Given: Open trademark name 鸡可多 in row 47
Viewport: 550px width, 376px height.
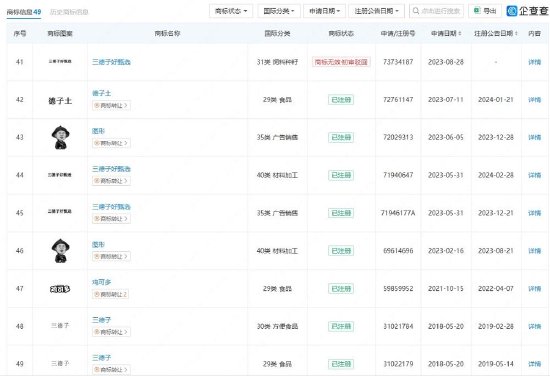Looking at the screenshot, I should coord(101,282).
